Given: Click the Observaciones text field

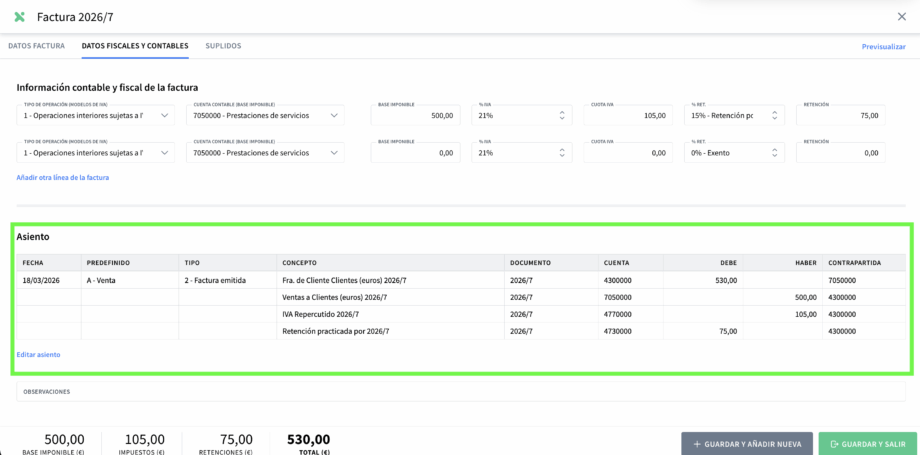Looking at the screenshot, I should [460, 392].
